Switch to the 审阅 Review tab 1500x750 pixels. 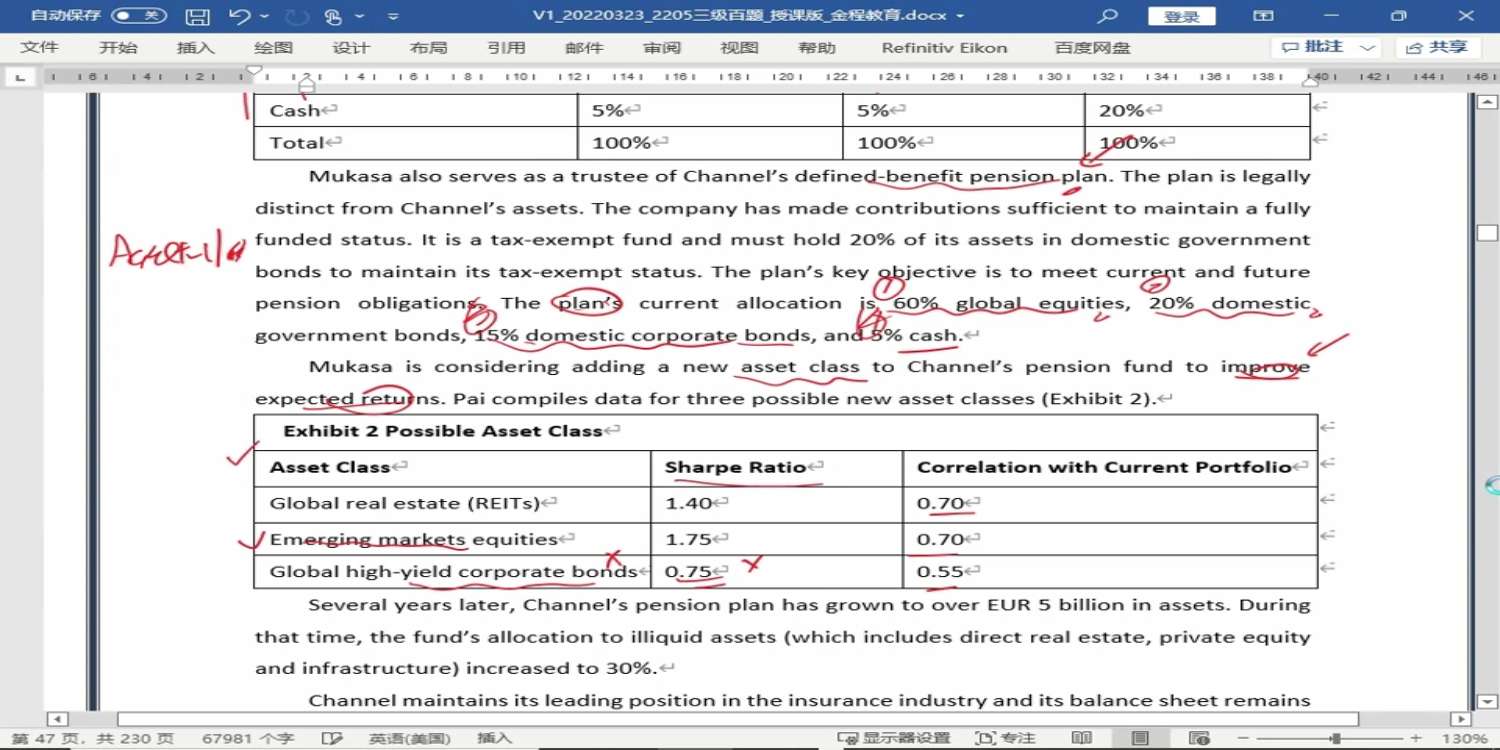pyautogui.click(x=662, y=48)
